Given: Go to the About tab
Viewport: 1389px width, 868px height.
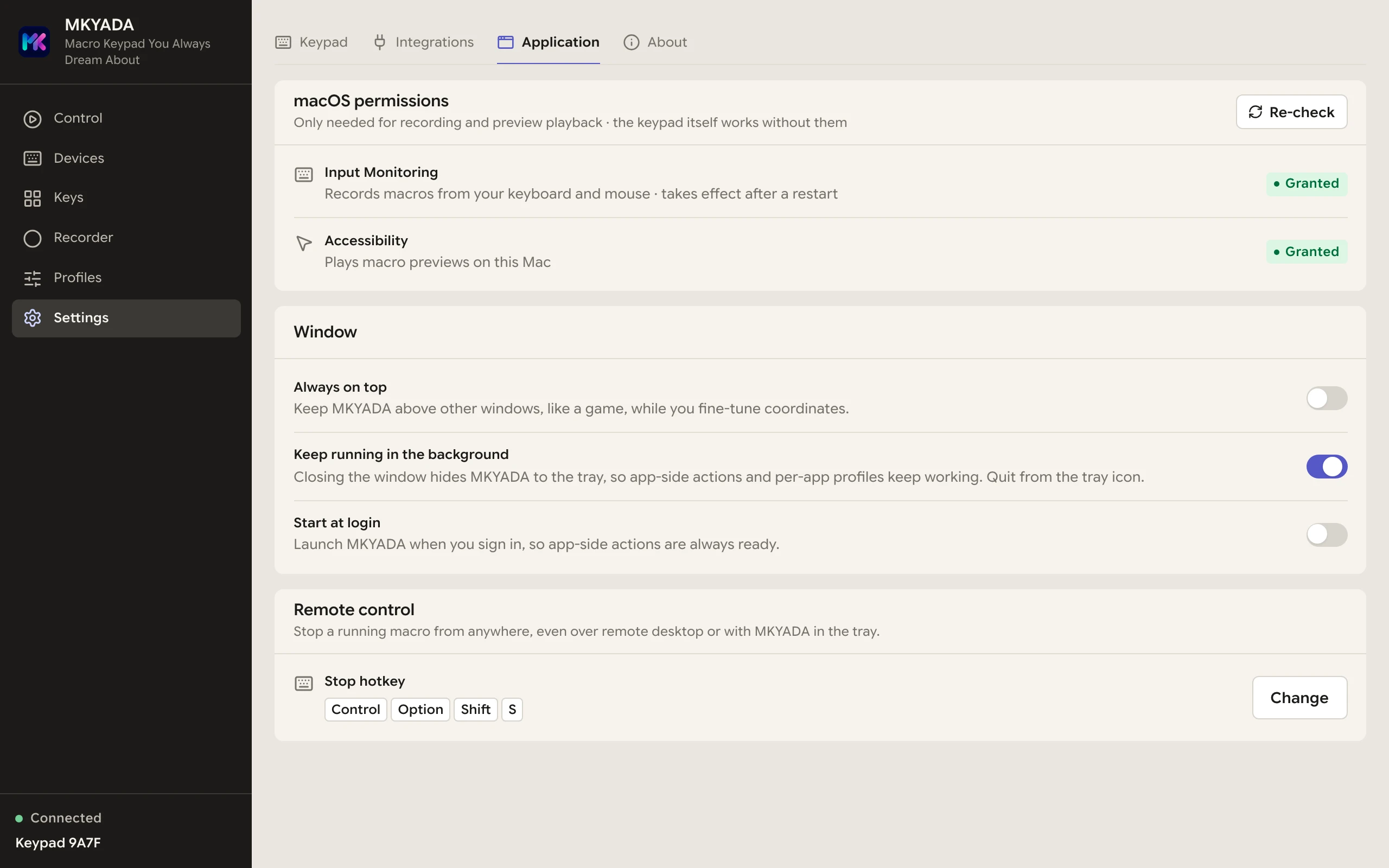Looking at the screenshot, I should [655, 42].
